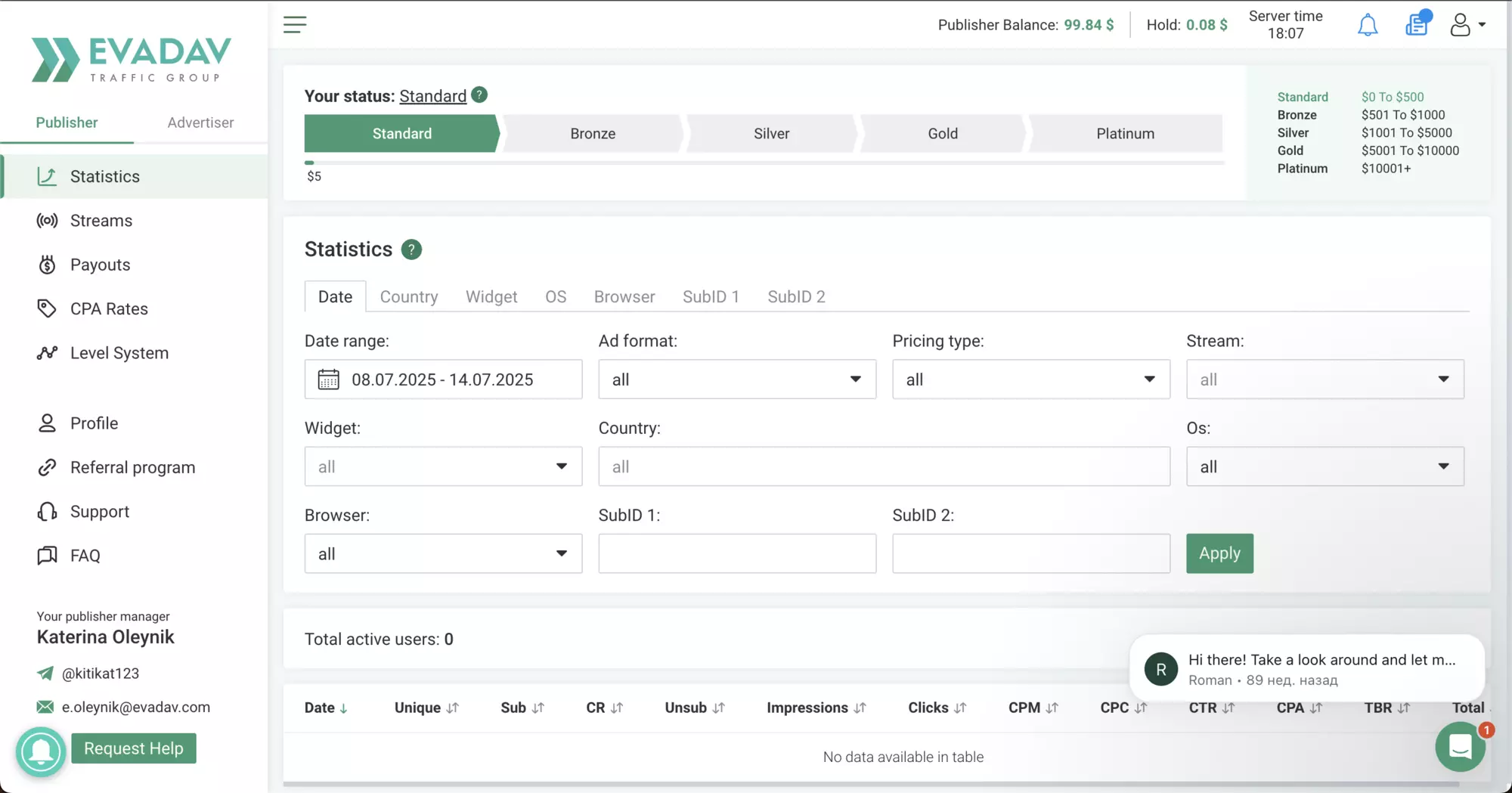Sort table by Impressions column
Screen dimensions: 1512x793
click(x=816, y=708)
